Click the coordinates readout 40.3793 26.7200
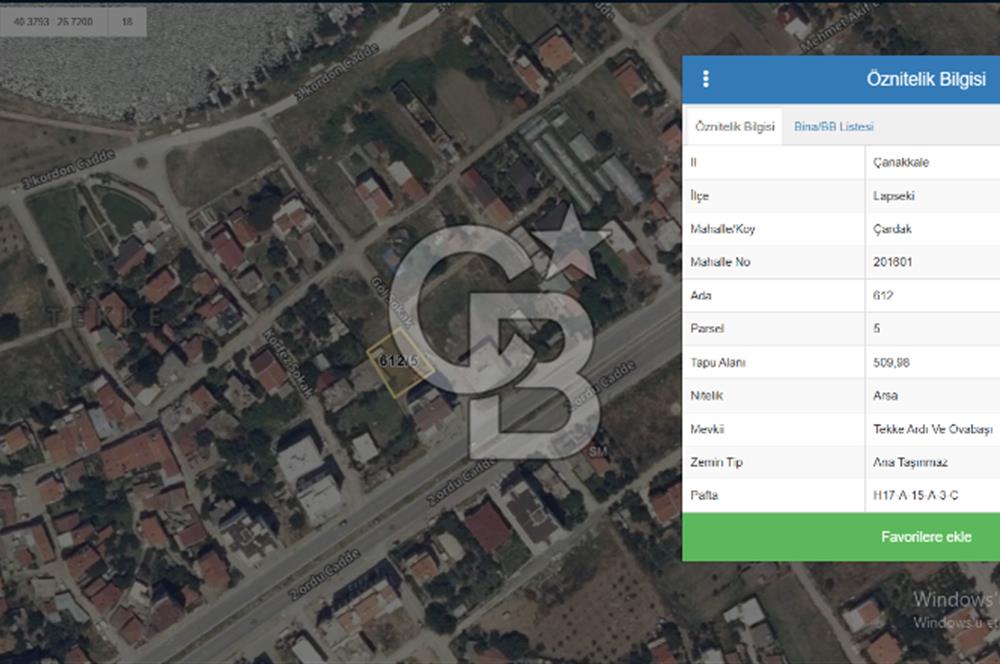 point(54,22)
